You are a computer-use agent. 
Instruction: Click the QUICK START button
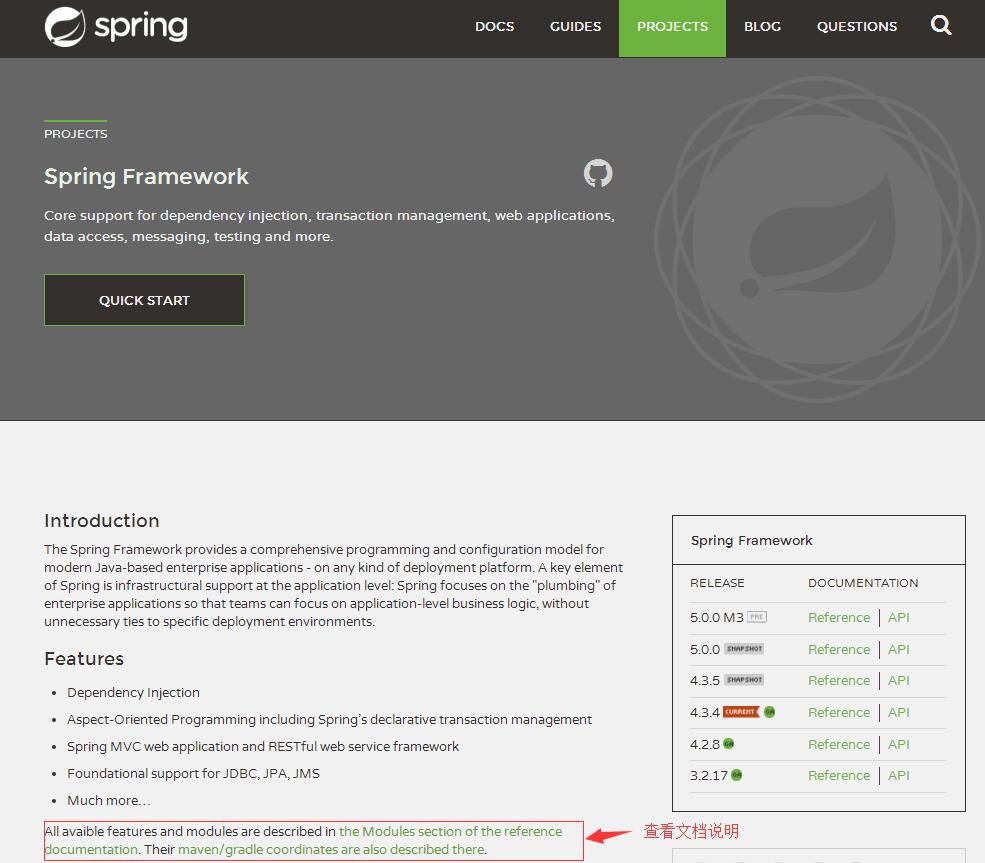point(144,300)
